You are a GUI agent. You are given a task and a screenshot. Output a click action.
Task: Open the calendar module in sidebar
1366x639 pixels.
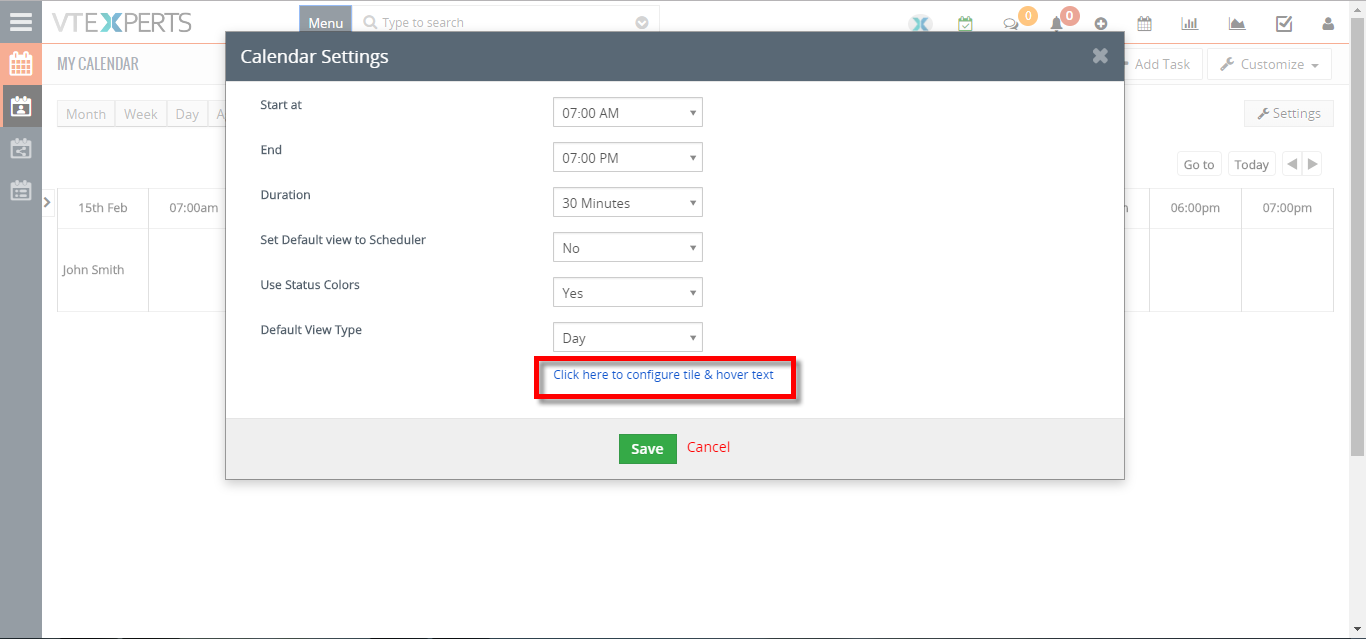pyautogui.click(x=21, y=64)
